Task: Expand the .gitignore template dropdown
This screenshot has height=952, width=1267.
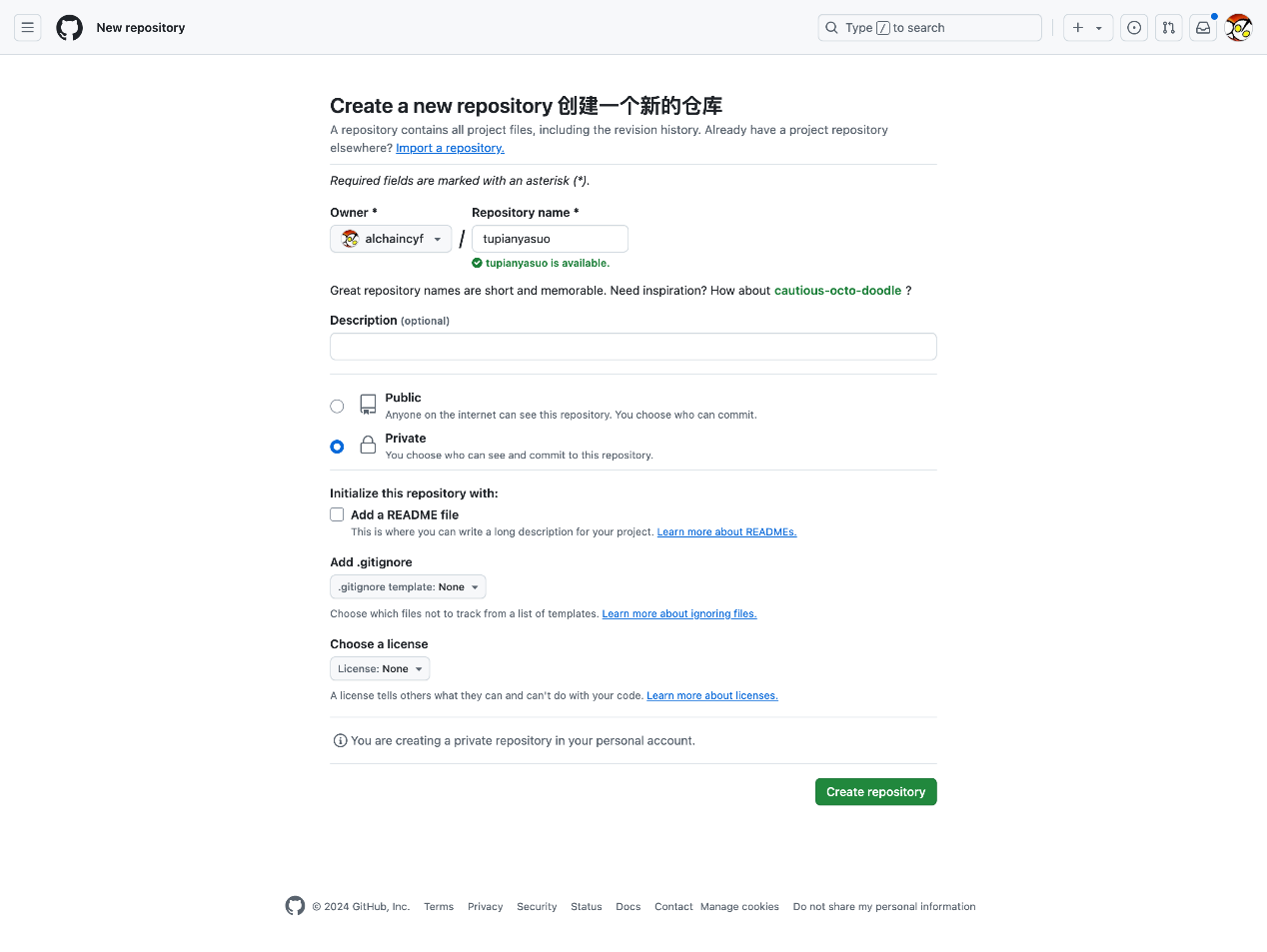Action: pyautogui.click(x=408, y=587)
